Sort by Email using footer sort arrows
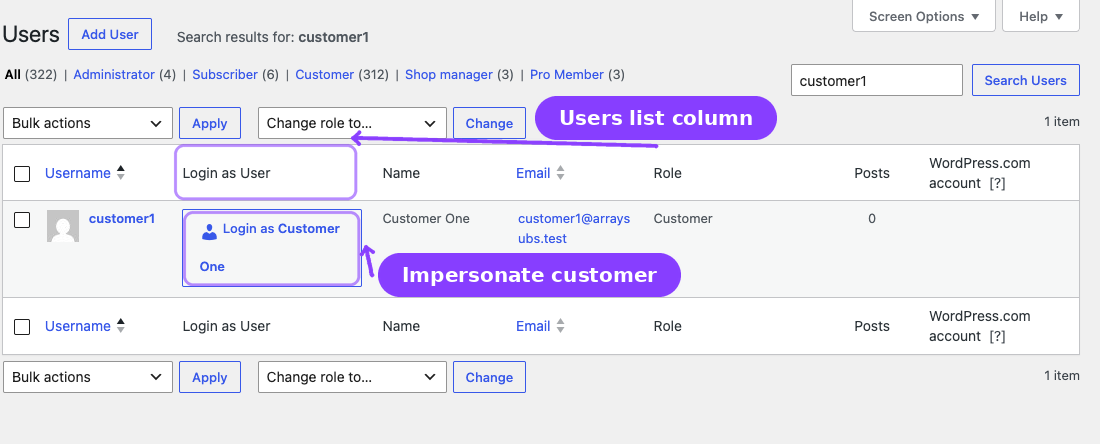This screenshot has width=1100, height=444. point(561,325)
